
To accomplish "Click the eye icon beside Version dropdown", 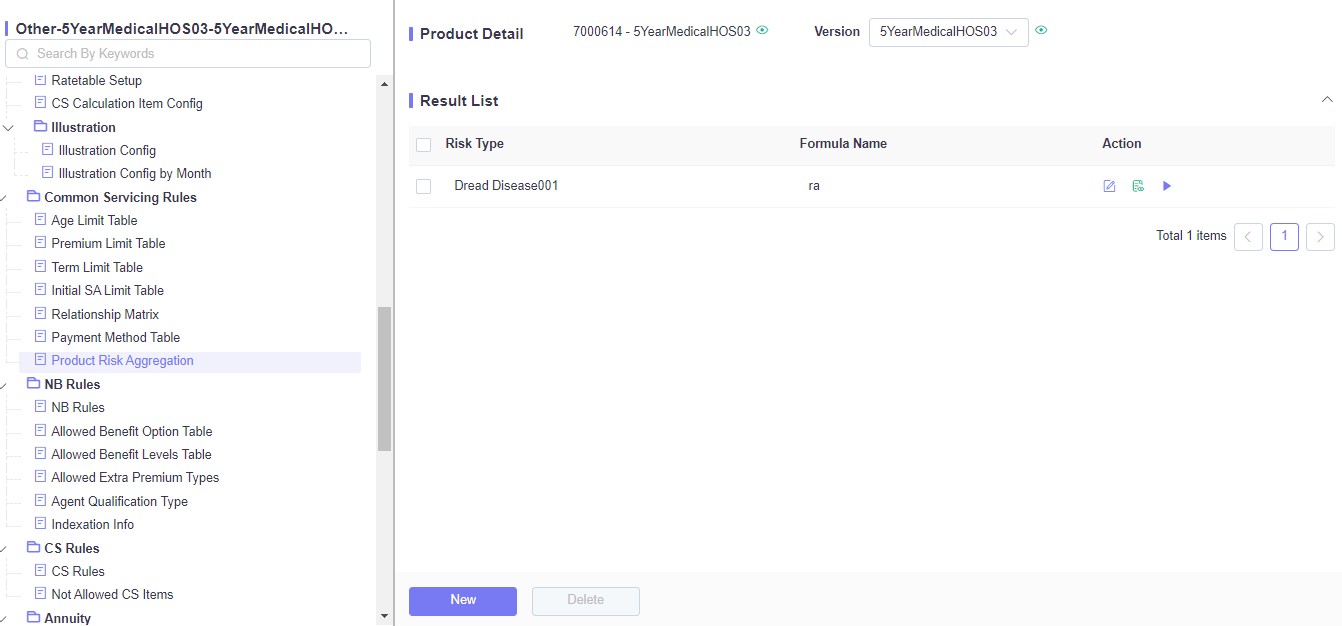I will 1041,30.
